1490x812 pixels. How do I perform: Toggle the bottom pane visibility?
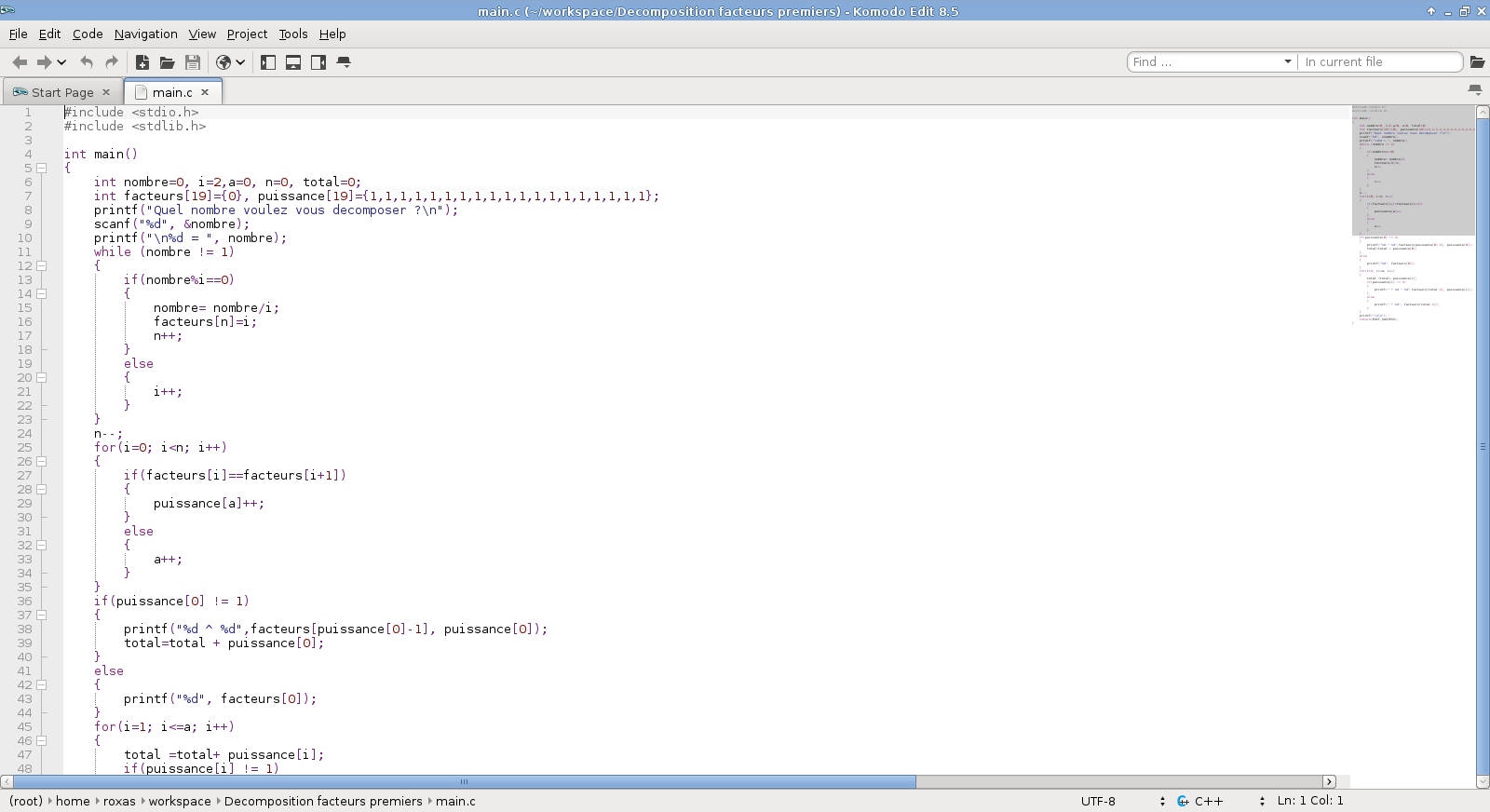click(293, 62)
